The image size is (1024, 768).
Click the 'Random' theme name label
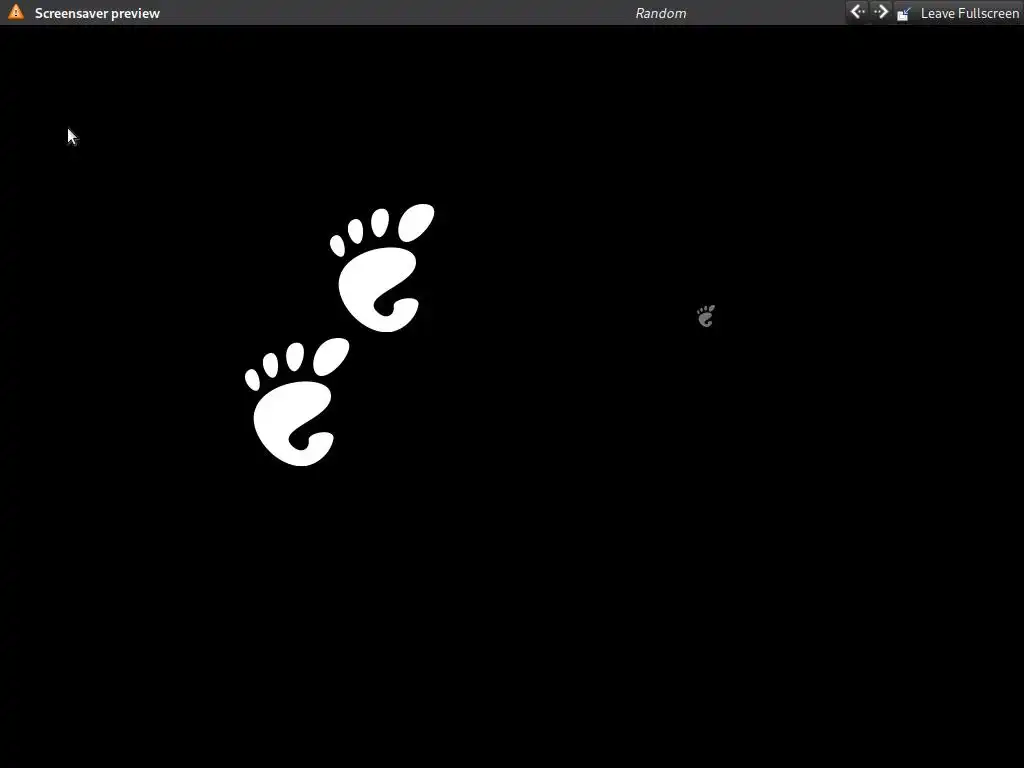[x=660, y=13]
